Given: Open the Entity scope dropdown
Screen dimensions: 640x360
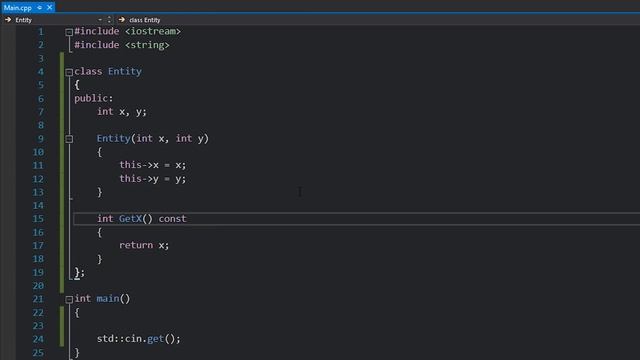Looking at the screenshot, I should coord(100,20).
